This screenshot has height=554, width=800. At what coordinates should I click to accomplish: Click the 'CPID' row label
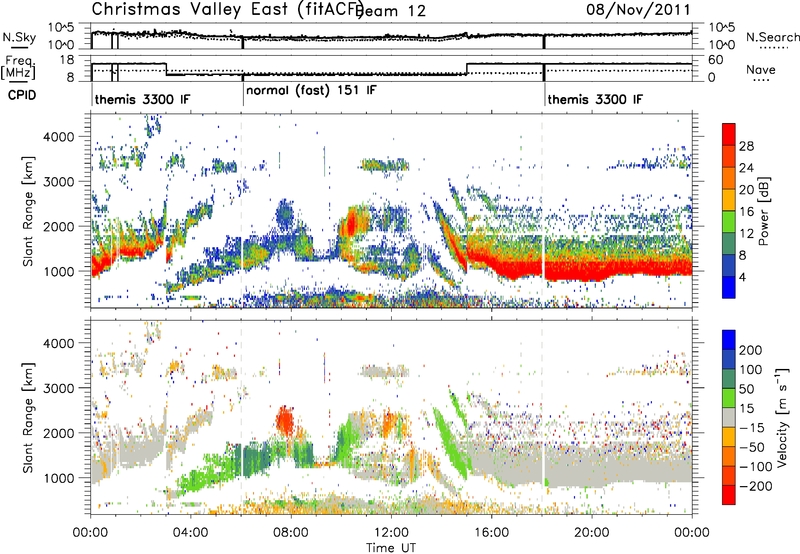[x=22, y=95]
